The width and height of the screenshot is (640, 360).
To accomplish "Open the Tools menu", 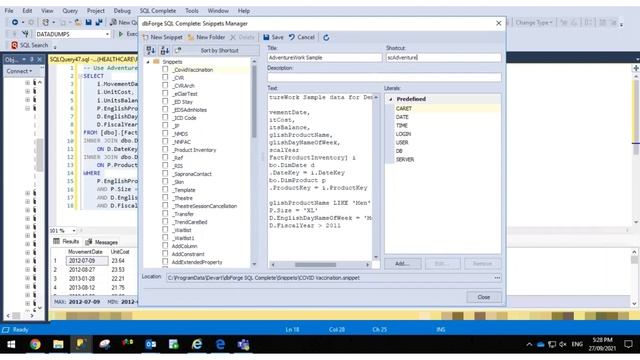I will coord(191,11).
